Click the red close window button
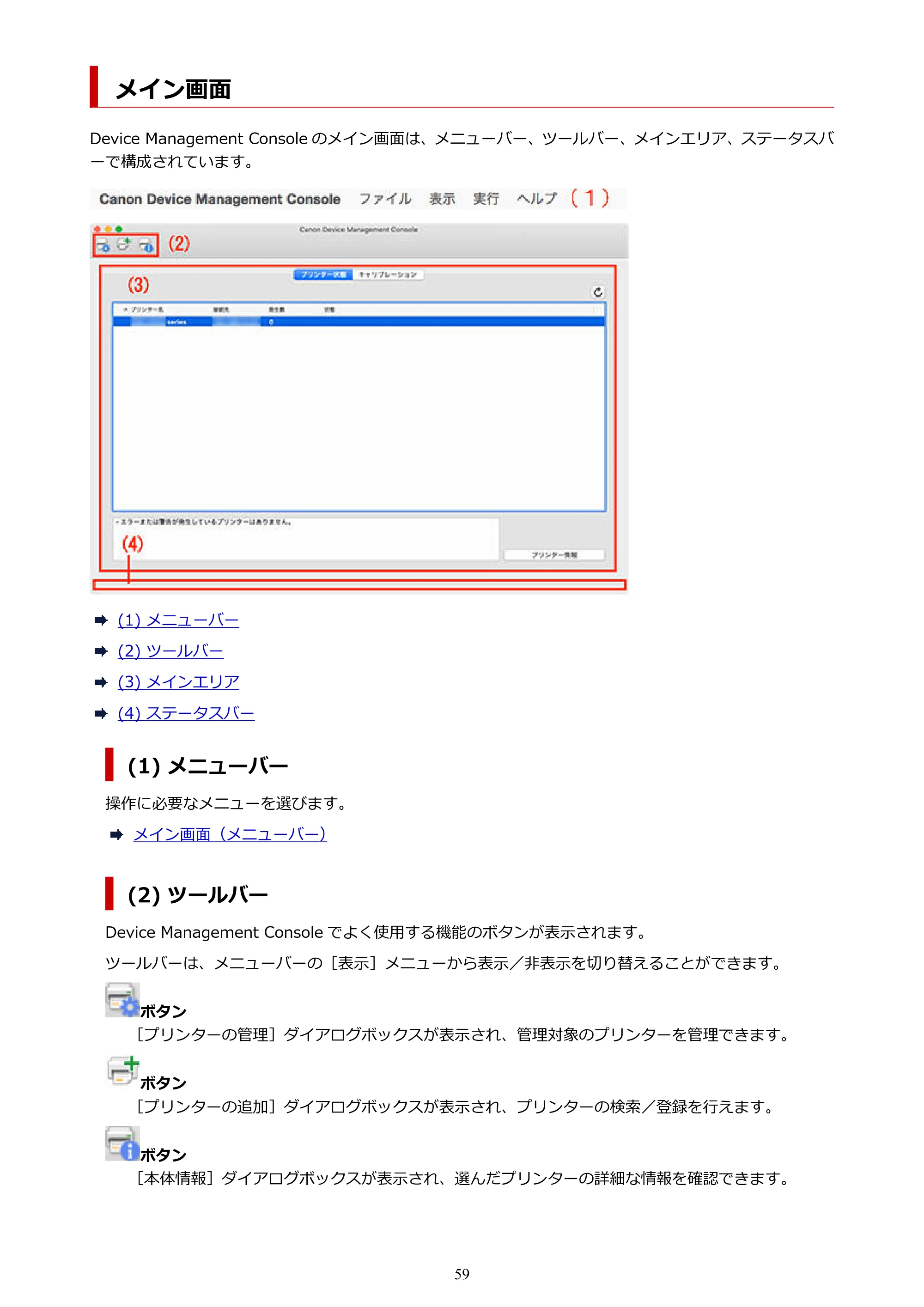 tap(97, 229)
